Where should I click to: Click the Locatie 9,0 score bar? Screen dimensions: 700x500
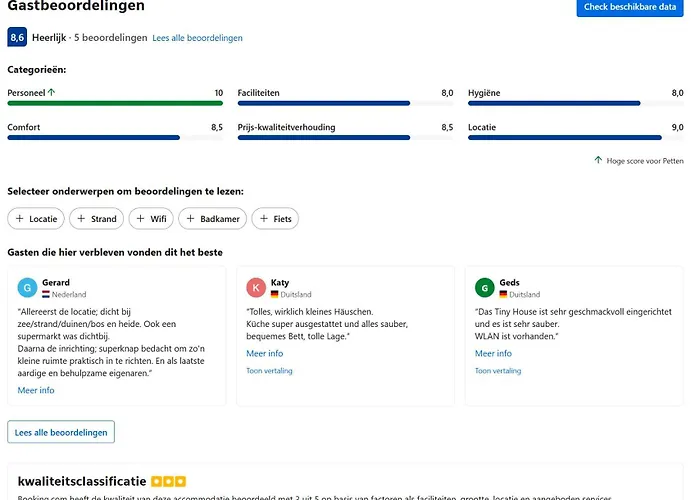[564, 137]
